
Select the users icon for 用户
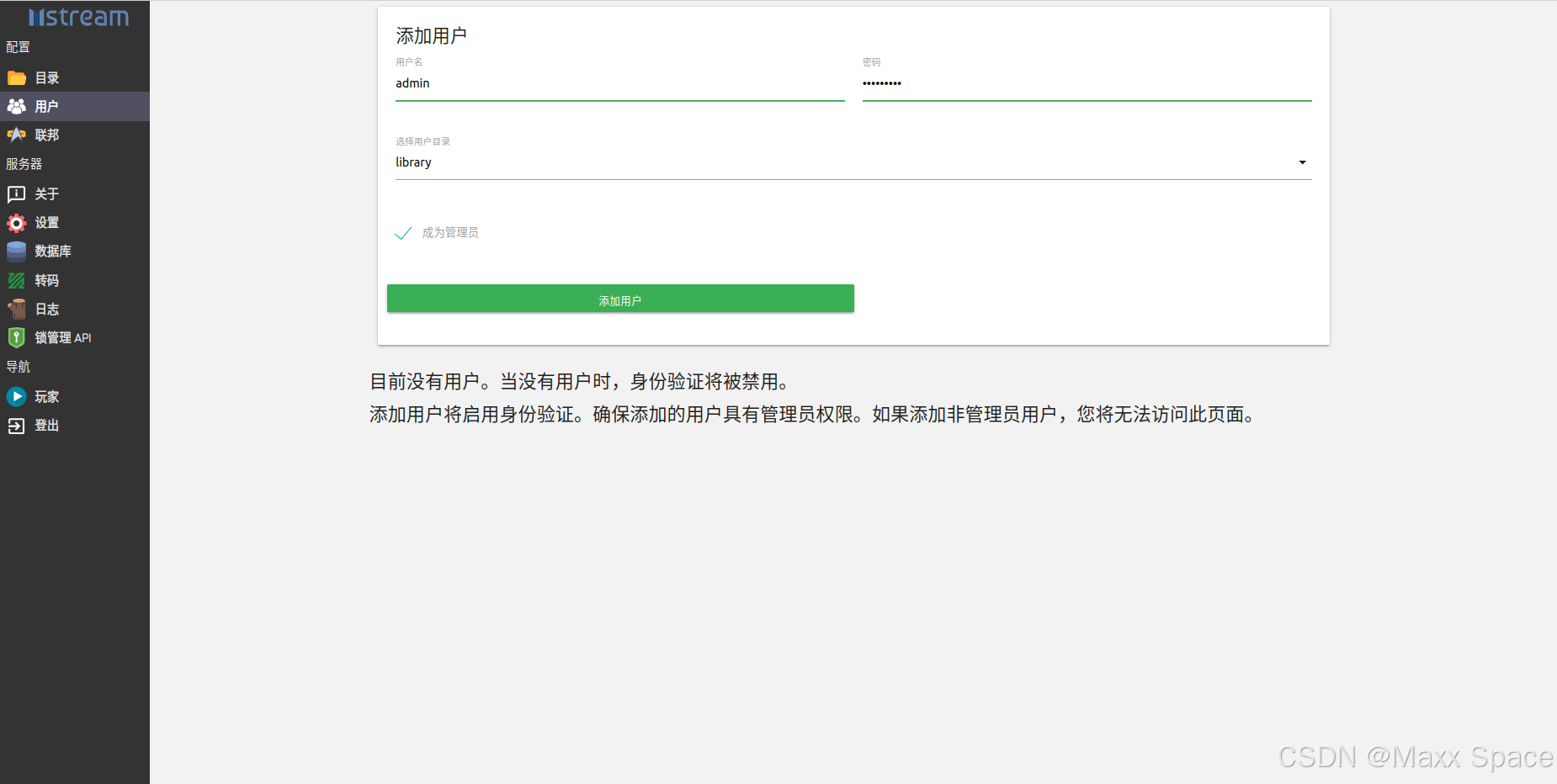point(17,107)
